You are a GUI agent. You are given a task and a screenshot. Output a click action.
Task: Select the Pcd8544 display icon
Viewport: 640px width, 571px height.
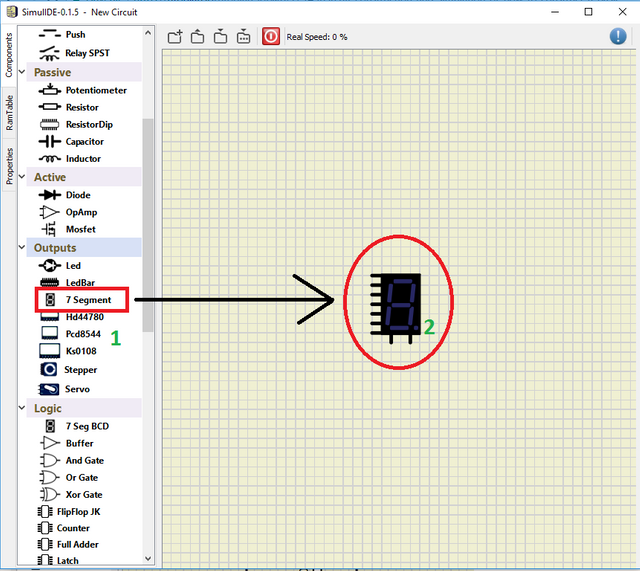tap(49, 333)
